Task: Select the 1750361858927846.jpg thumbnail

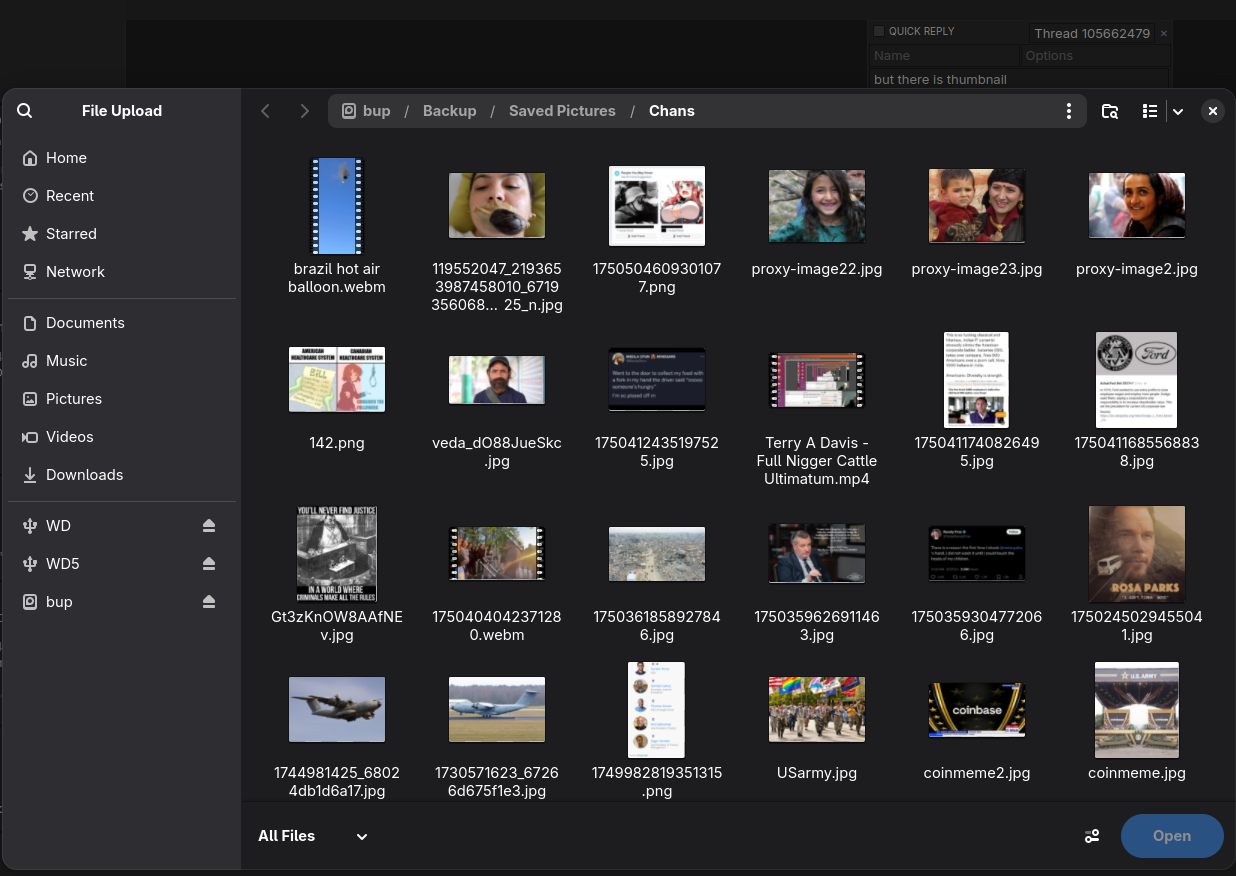Action: pyautogui.click(x=657, y=553)
